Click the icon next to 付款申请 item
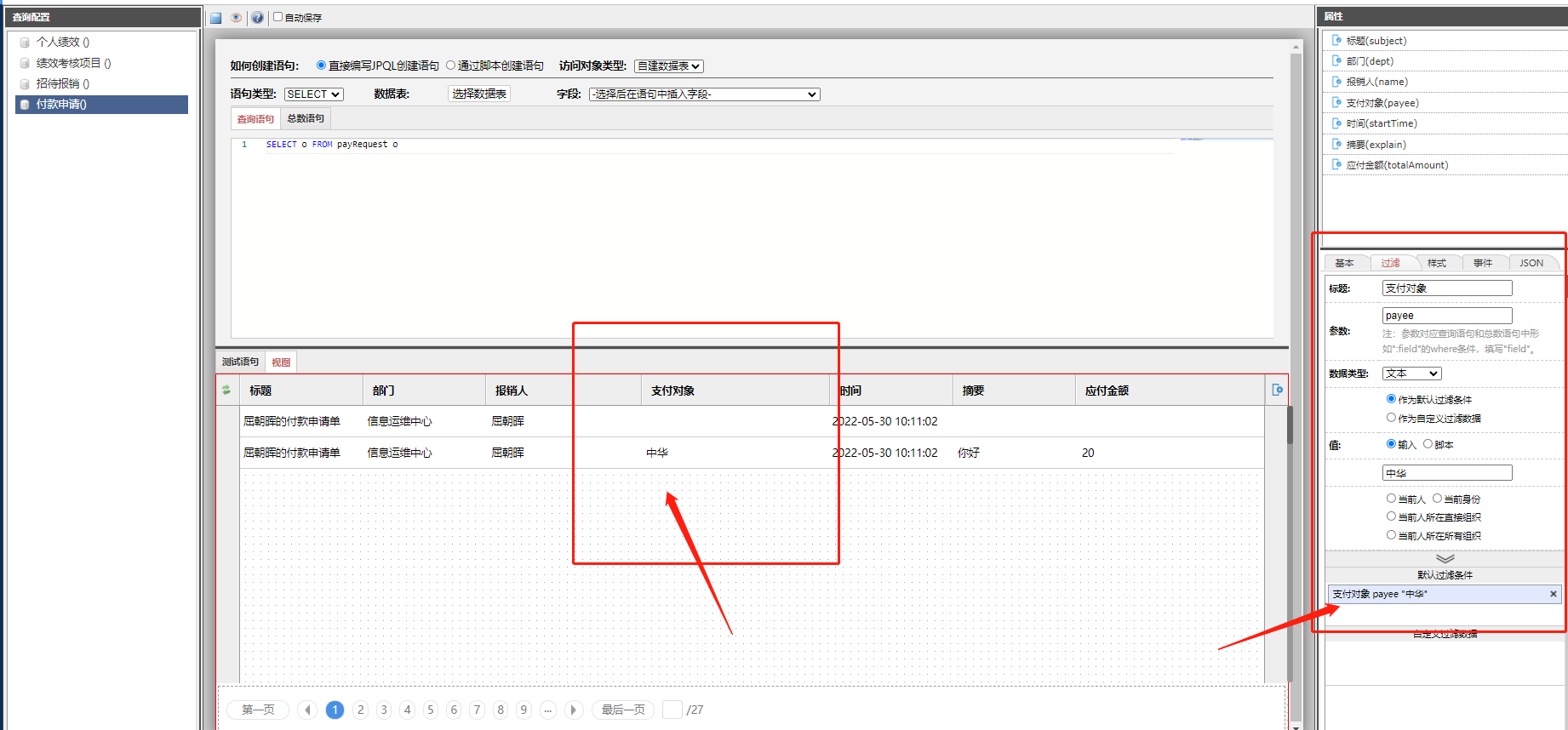This screenshot has height=730, width=1568. [x=25, y=105]
